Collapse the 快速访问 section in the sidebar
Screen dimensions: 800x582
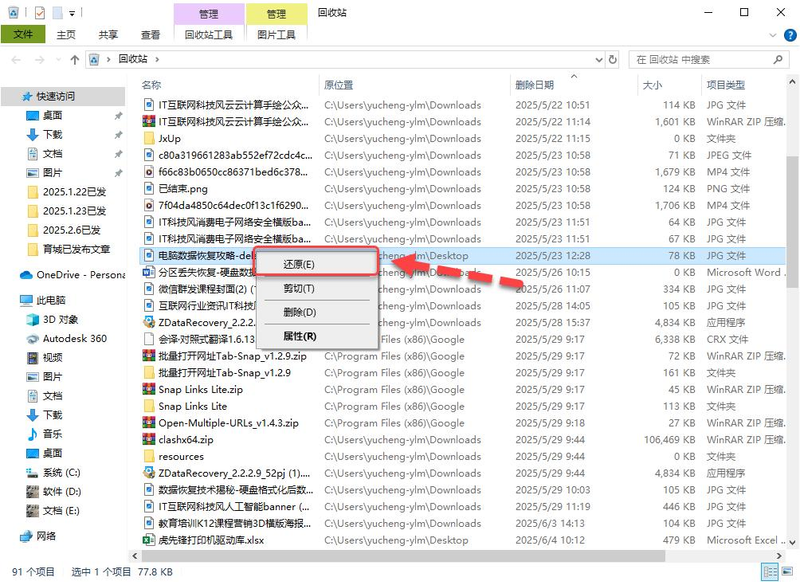tap(12, 96)
